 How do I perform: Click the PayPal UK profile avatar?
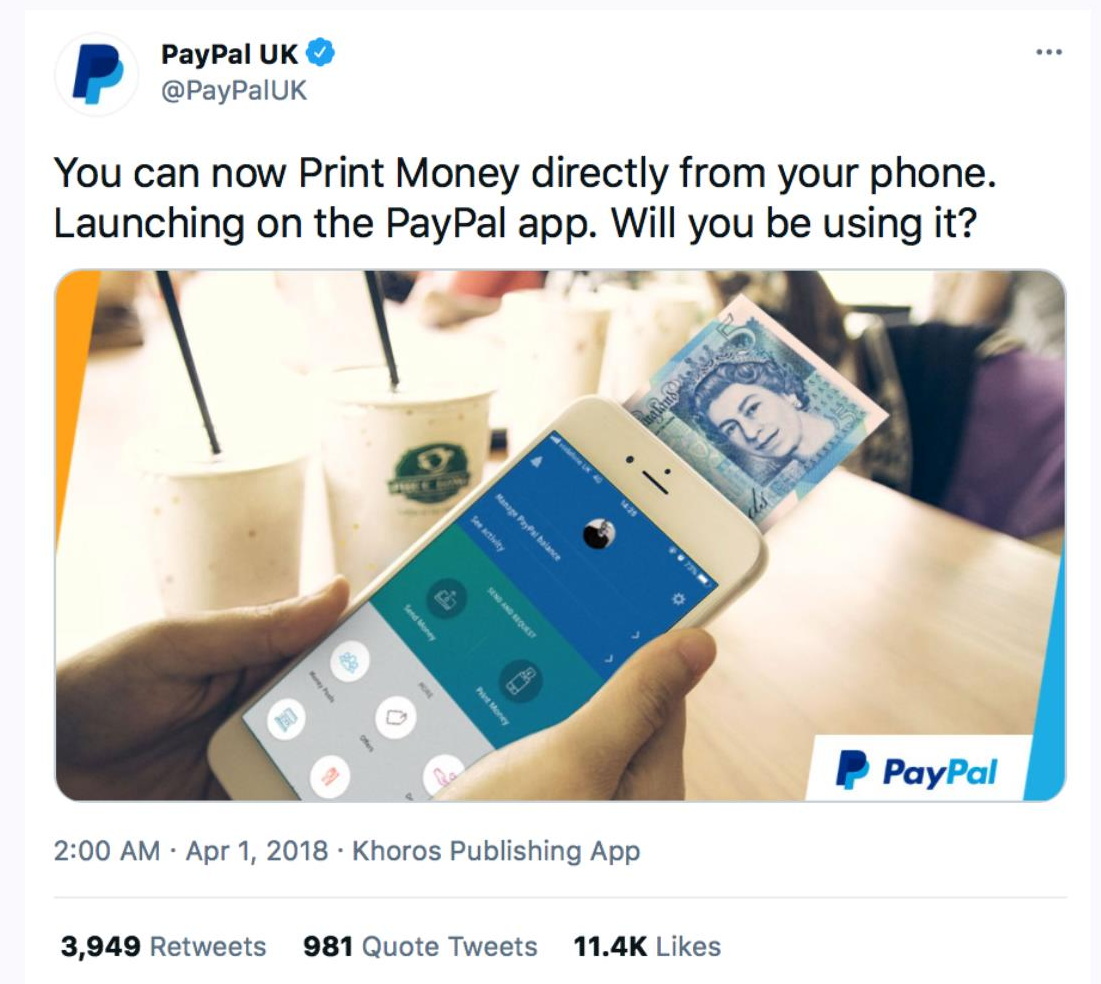tap(97, 73)
